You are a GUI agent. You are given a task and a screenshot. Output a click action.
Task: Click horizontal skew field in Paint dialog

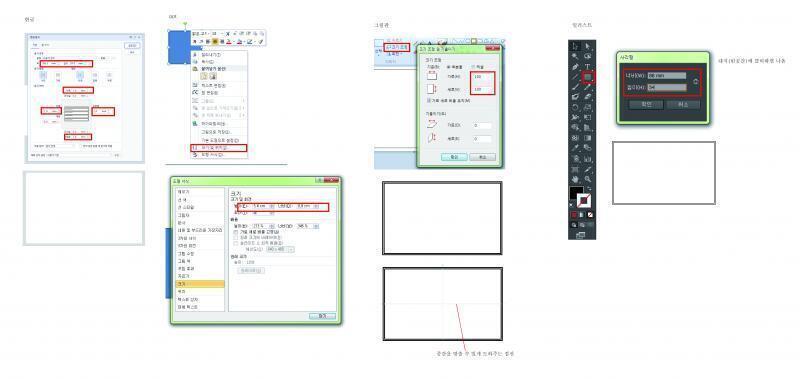pyautogui.click(x=482, y=125)
